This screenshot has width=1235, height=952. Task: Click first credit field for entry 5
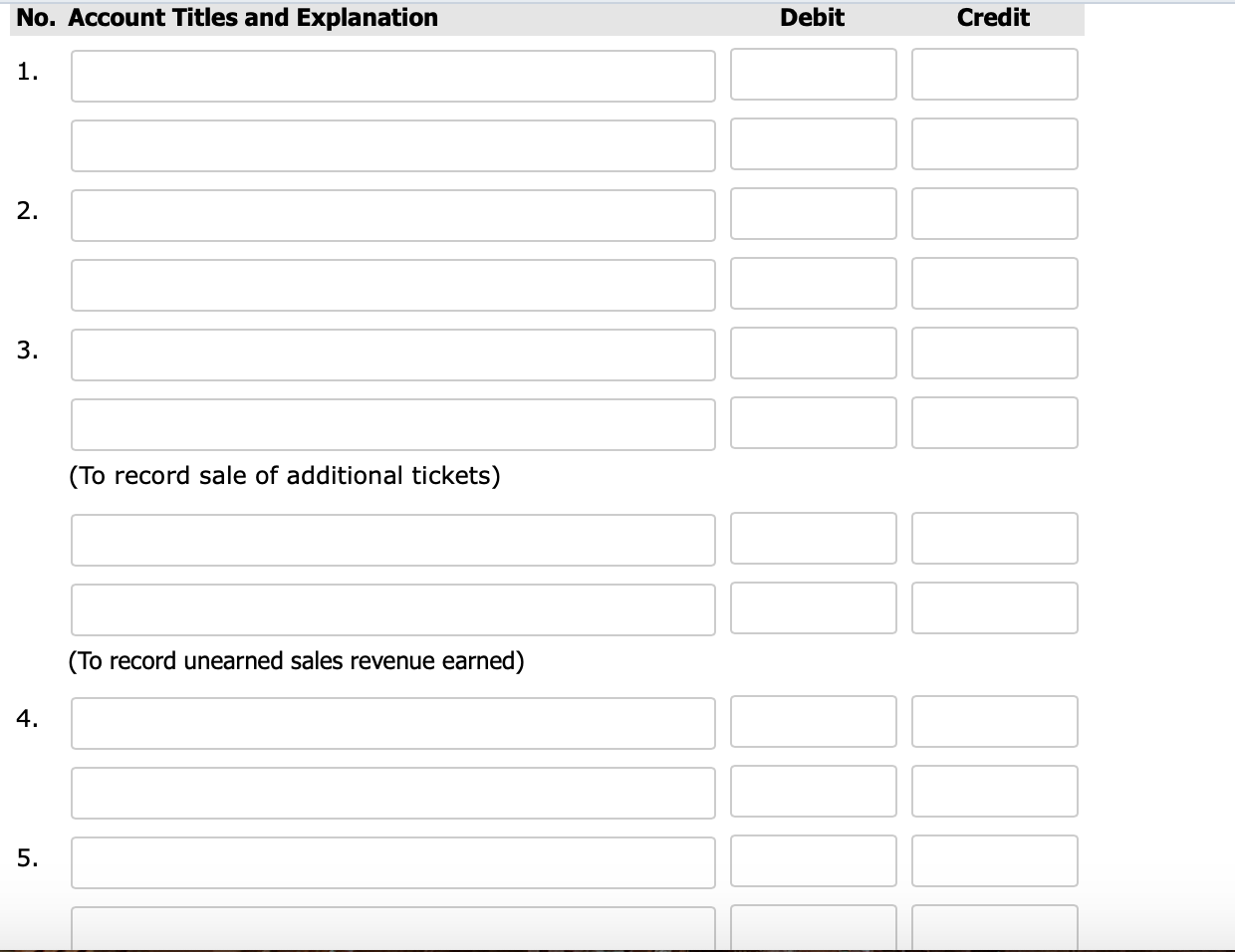[x=995, y=861]
